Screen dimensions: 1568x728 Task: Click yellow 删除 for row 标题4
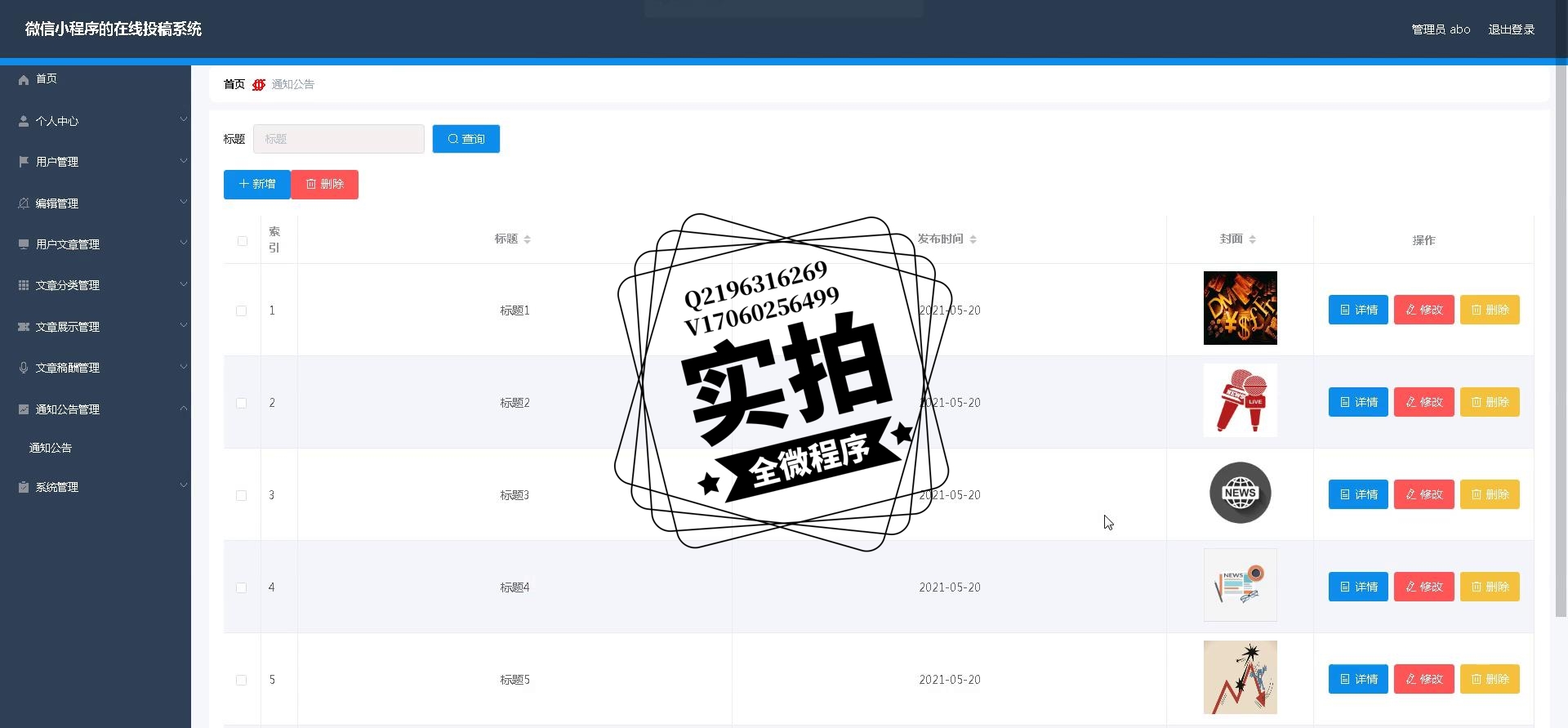(x=1490, y=587)
